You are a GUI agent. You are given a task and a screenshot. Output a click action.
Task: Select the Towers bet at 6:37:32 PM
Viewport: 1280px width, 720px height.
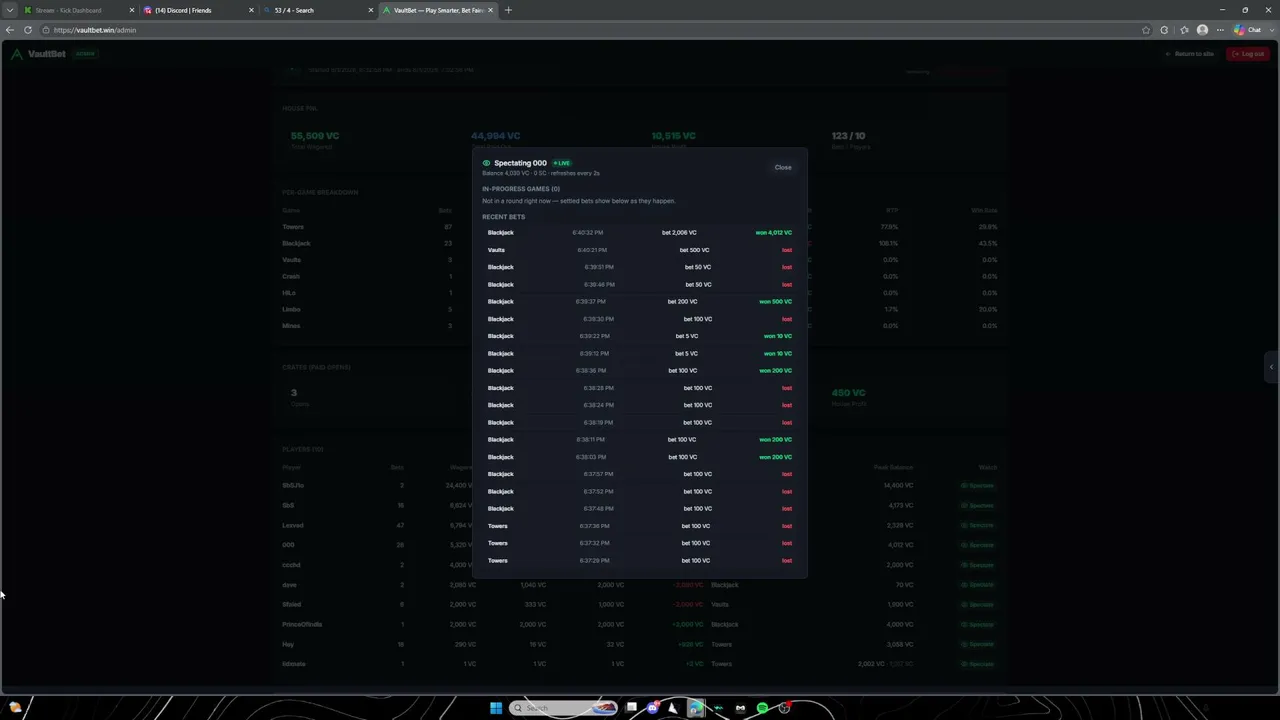click(640, 543)
